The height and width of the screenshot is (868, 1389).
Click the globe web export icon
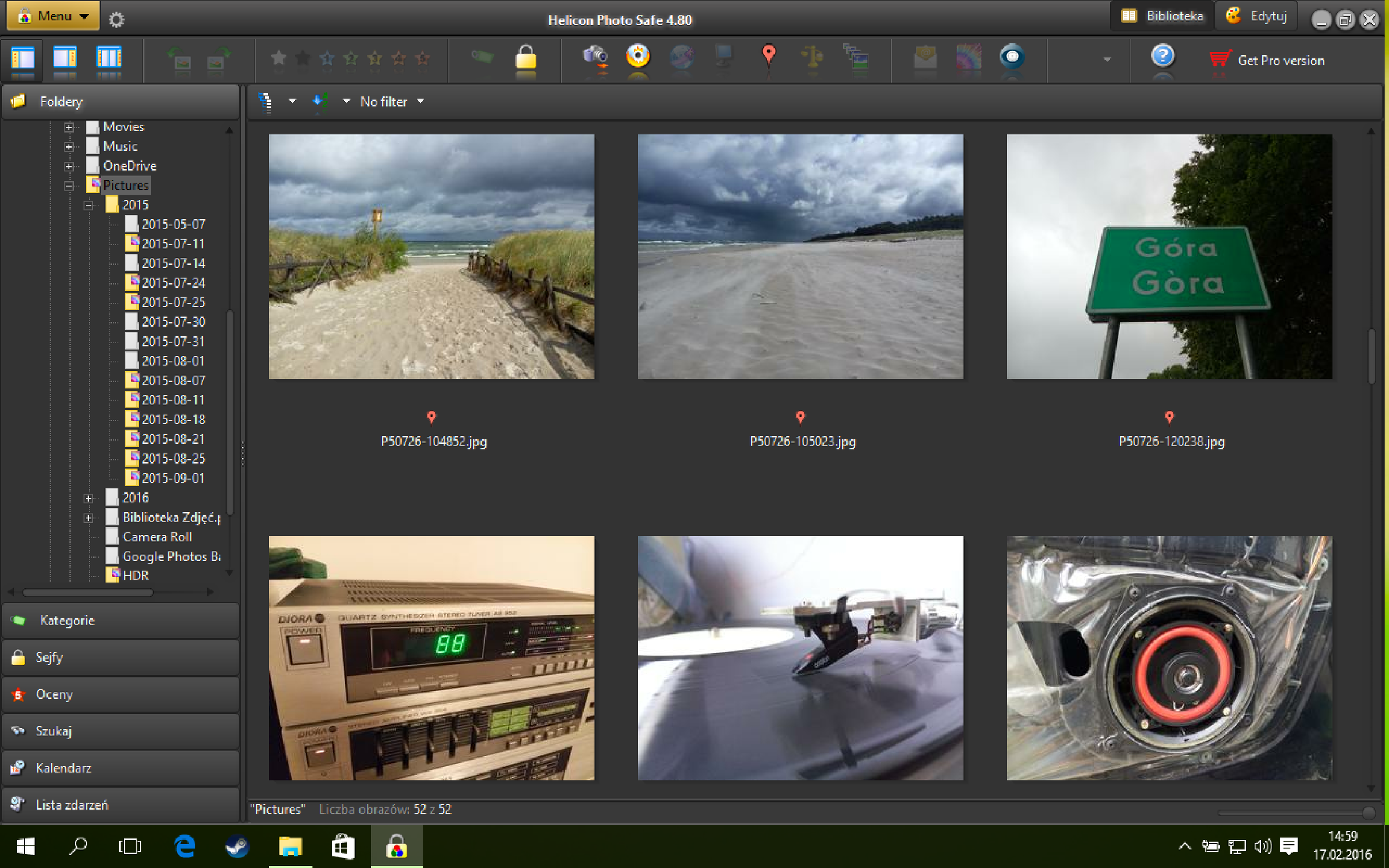click(x=682, y=57)
